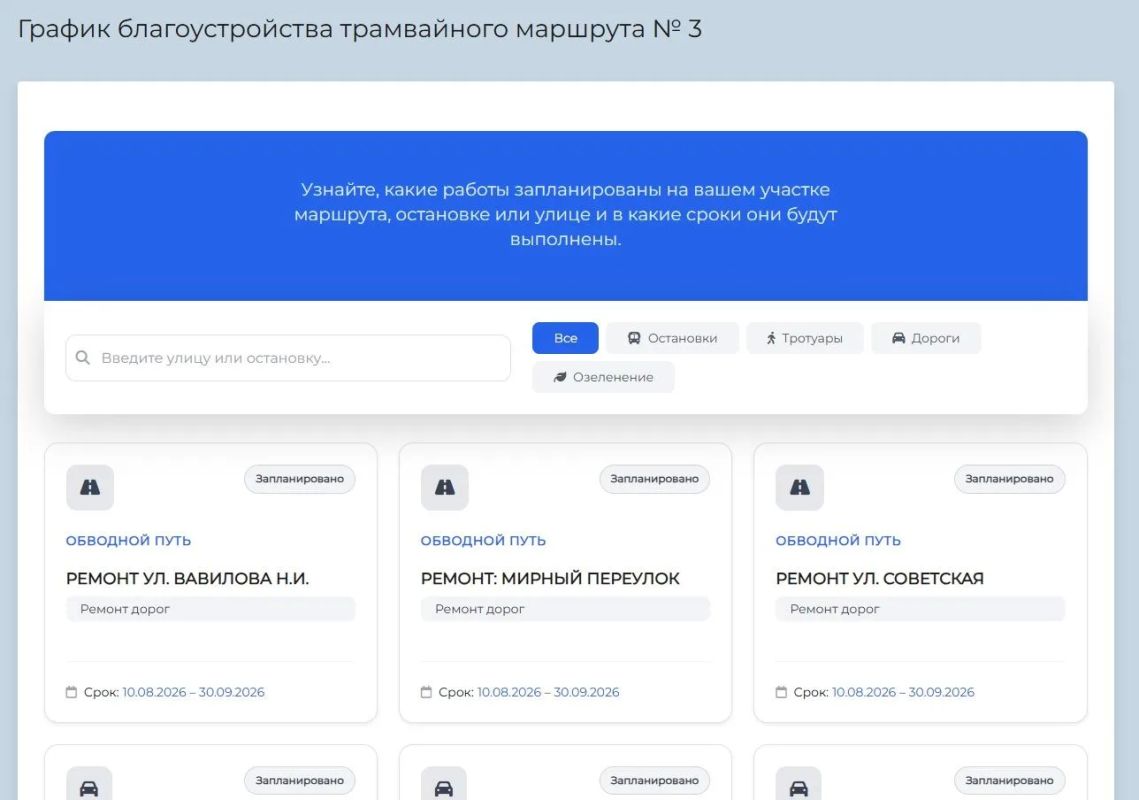The height and width of the screenshot is (800, 1139).
Task: Click "Запланировано" badge on Мирный переулок card
Action: 654,479
